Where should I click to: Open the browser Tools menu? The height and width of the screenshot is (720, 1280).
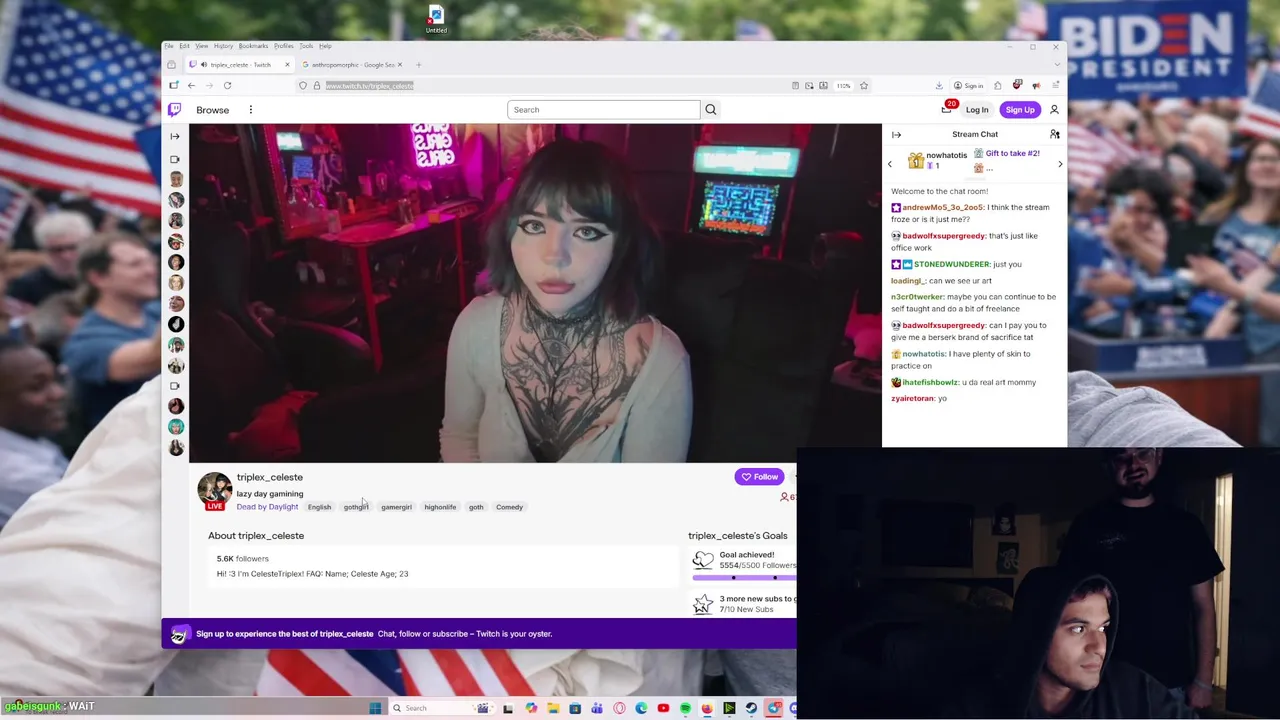tap(306, 46)
